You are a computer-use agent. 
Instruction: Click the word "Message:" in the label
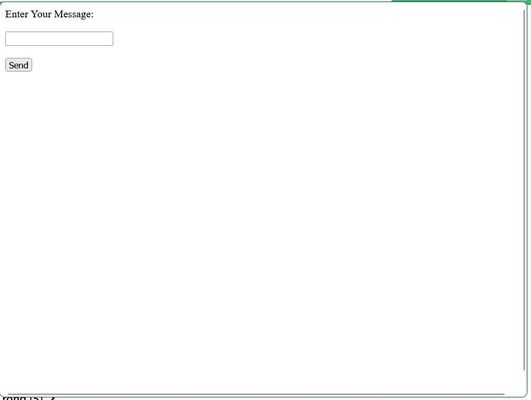[x=74, y=14]
